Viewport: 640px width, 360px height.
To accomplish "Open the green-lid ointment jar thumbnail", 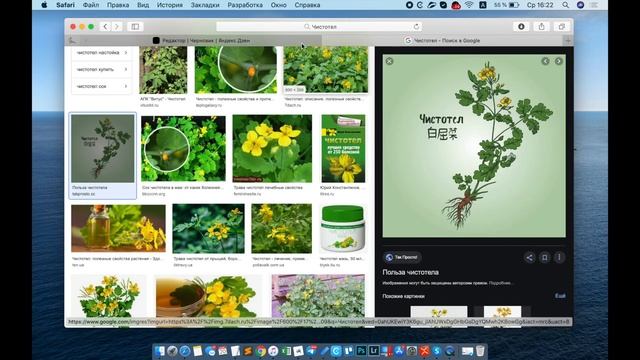I will pyautogui.click(x=342, y=229).
